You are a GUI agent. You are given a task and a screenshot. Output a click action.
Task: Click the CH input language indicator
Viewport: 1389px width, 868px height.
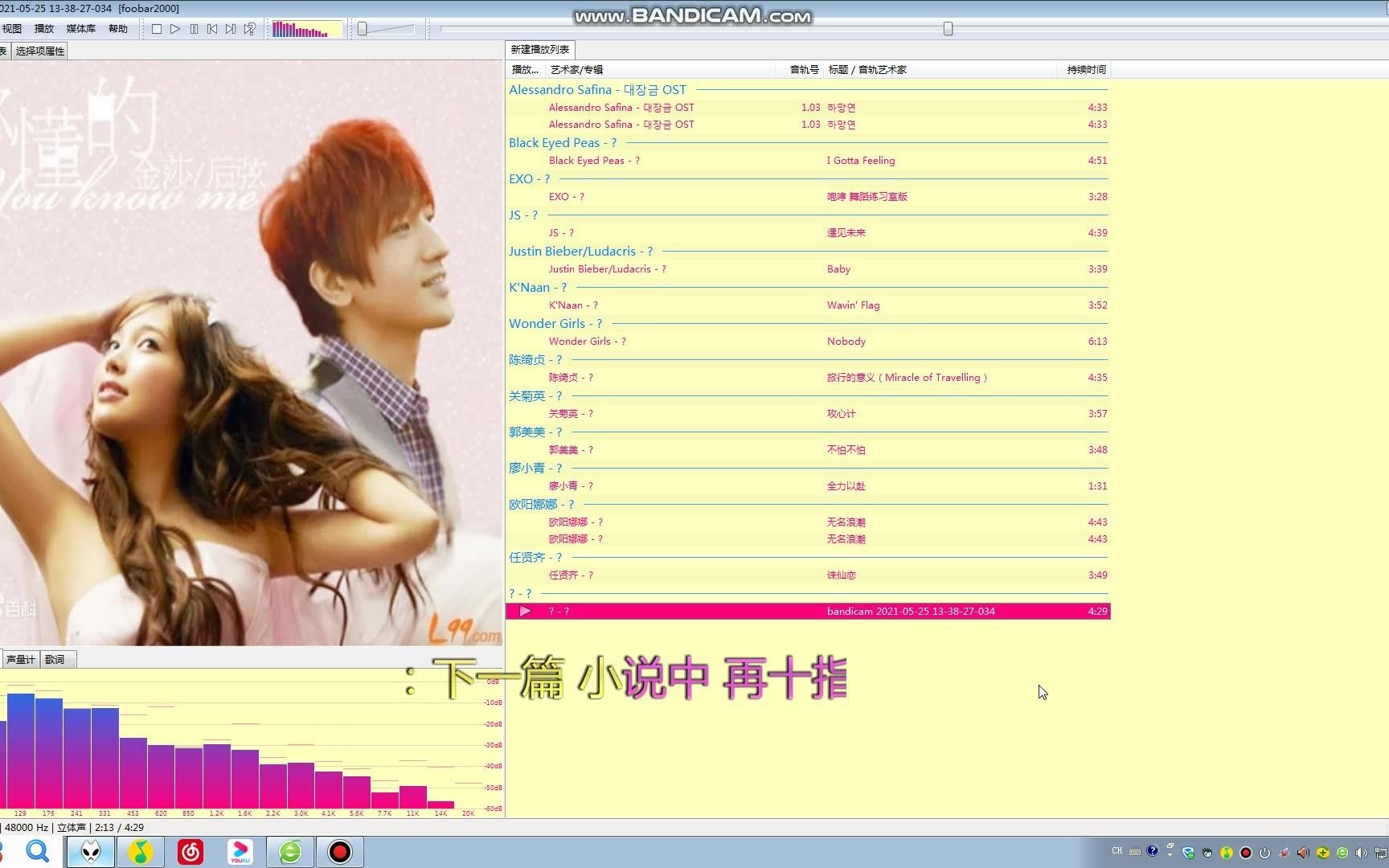coord(1117,850)
